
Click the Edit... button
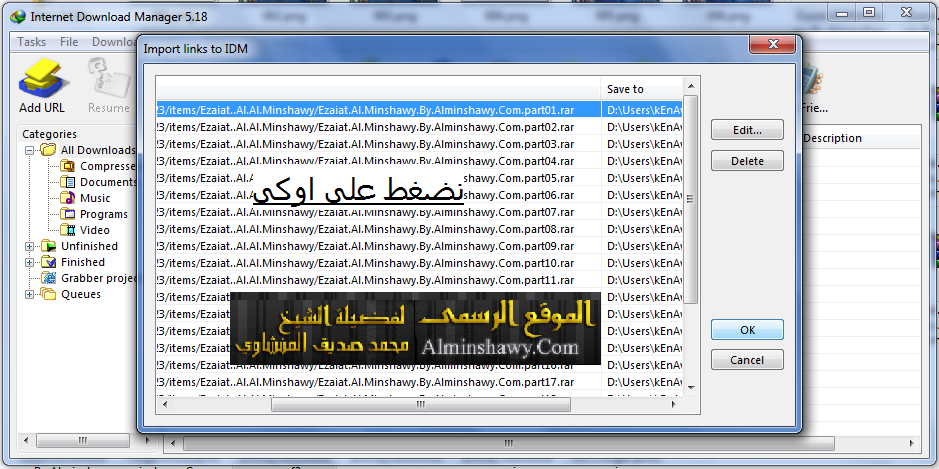coord(747,130)
